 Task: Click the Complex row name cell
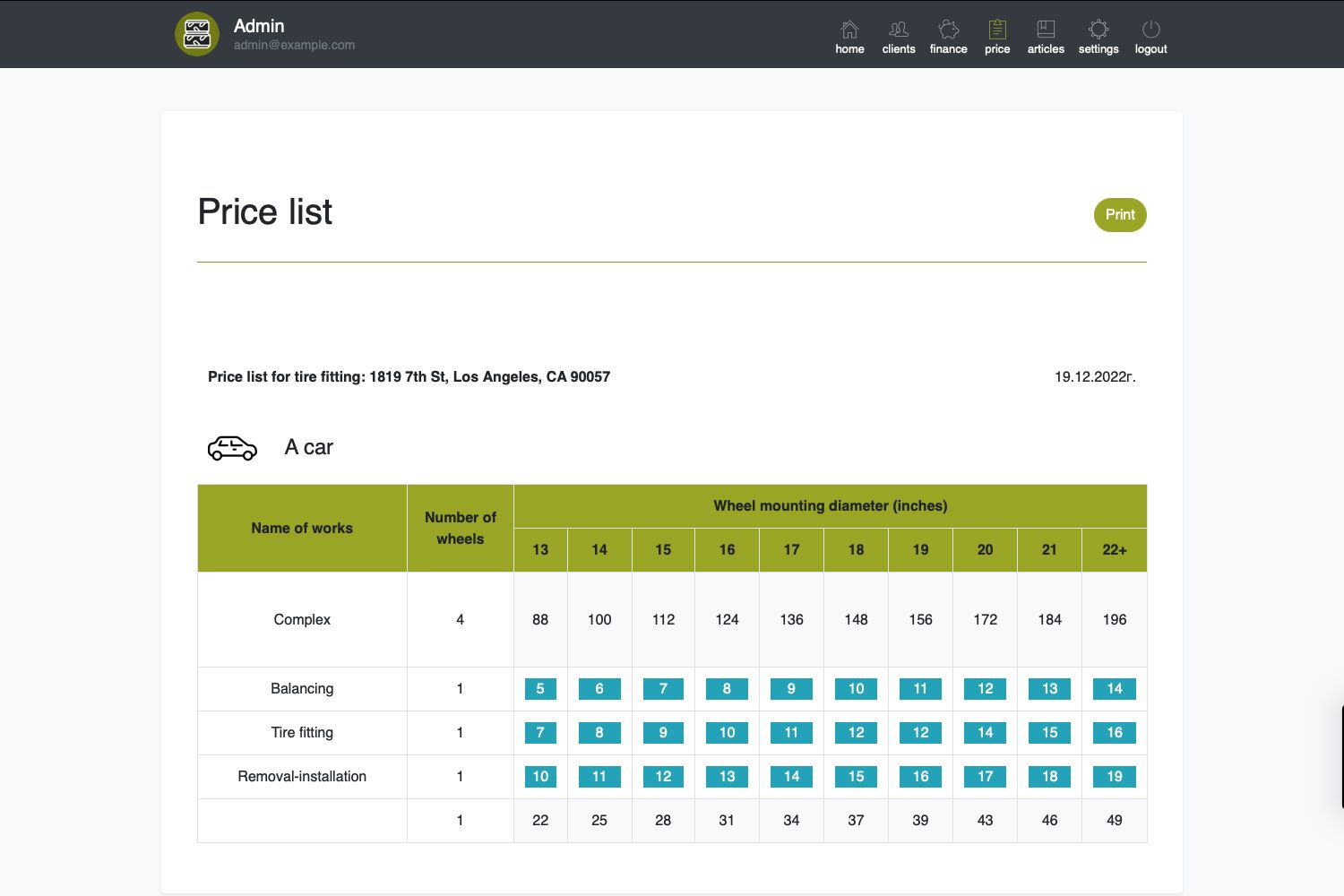[302, 620]
